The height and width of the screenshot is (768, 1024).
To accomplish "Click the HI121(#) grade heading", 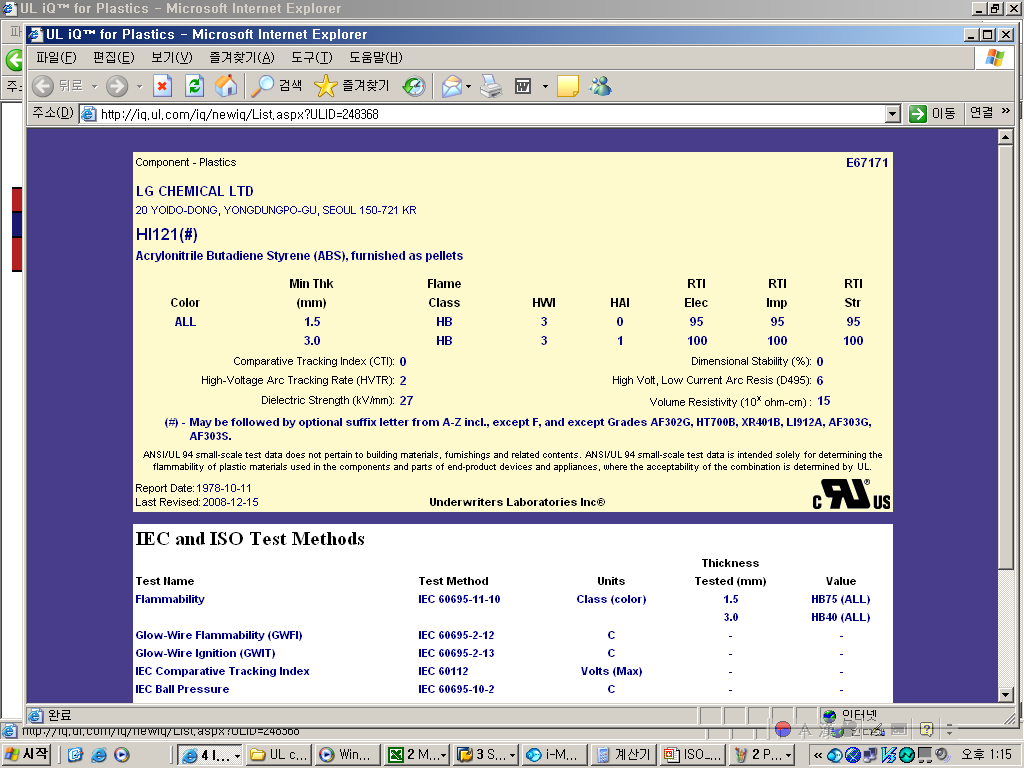I will click(167, 234).
